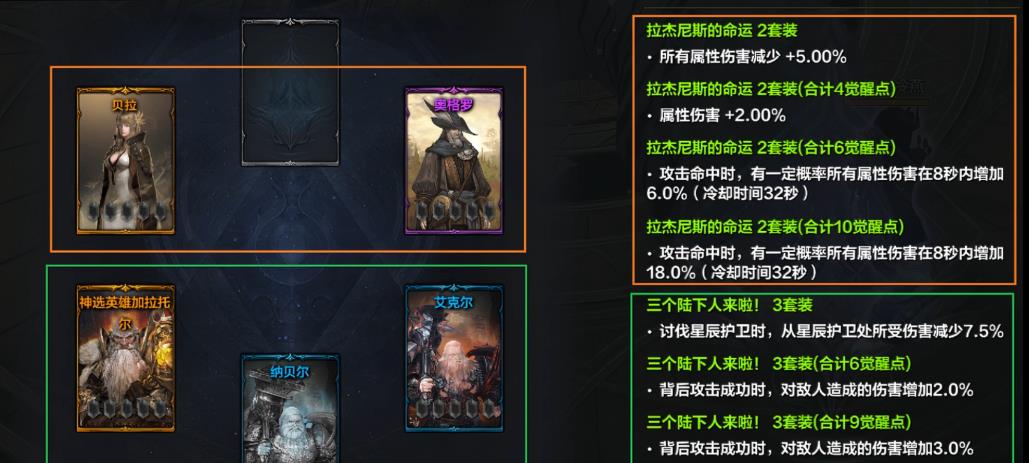The height and width of the screenshot is (463, 1029).
Task: Select the 艾克尔 card
Action: [454, 357]
